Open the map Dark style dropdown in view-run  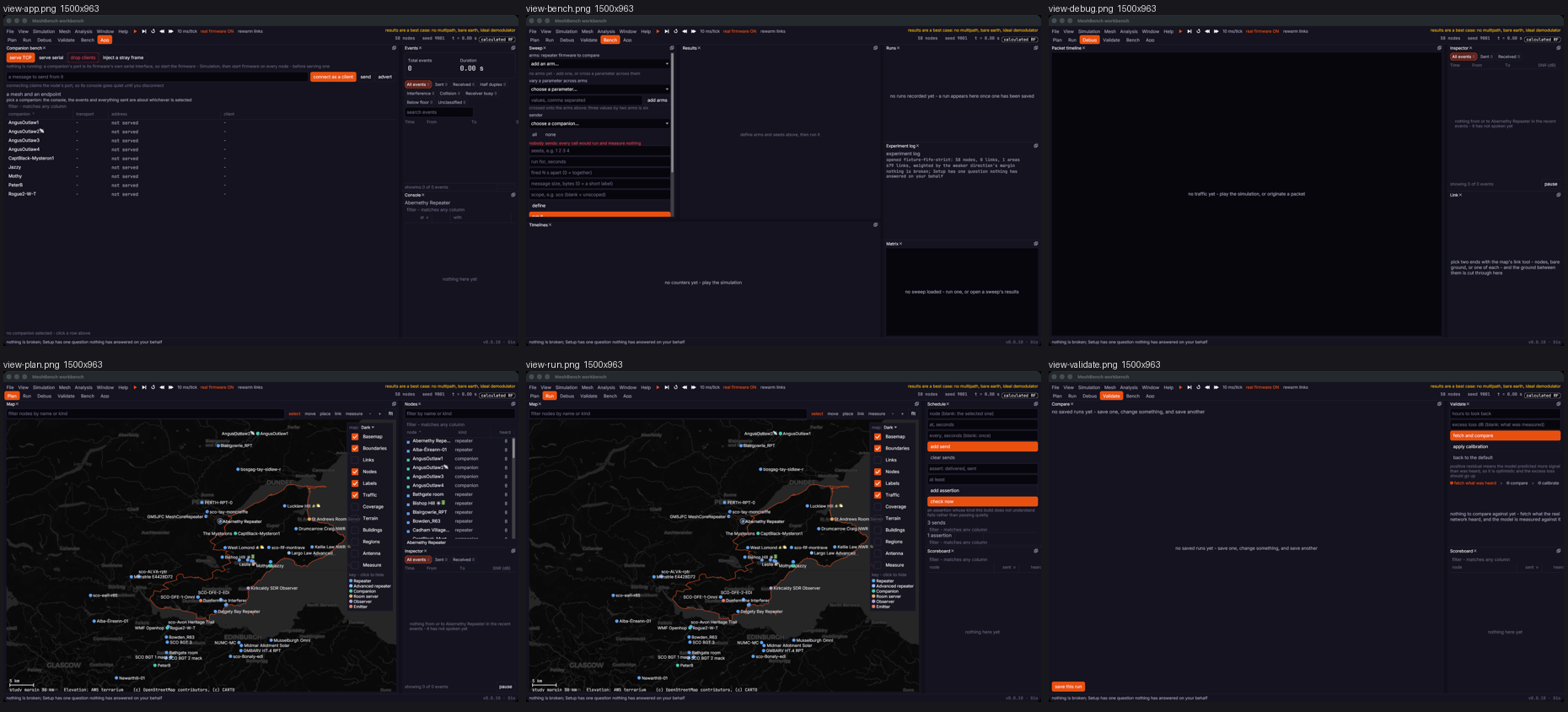coord(891,428)
